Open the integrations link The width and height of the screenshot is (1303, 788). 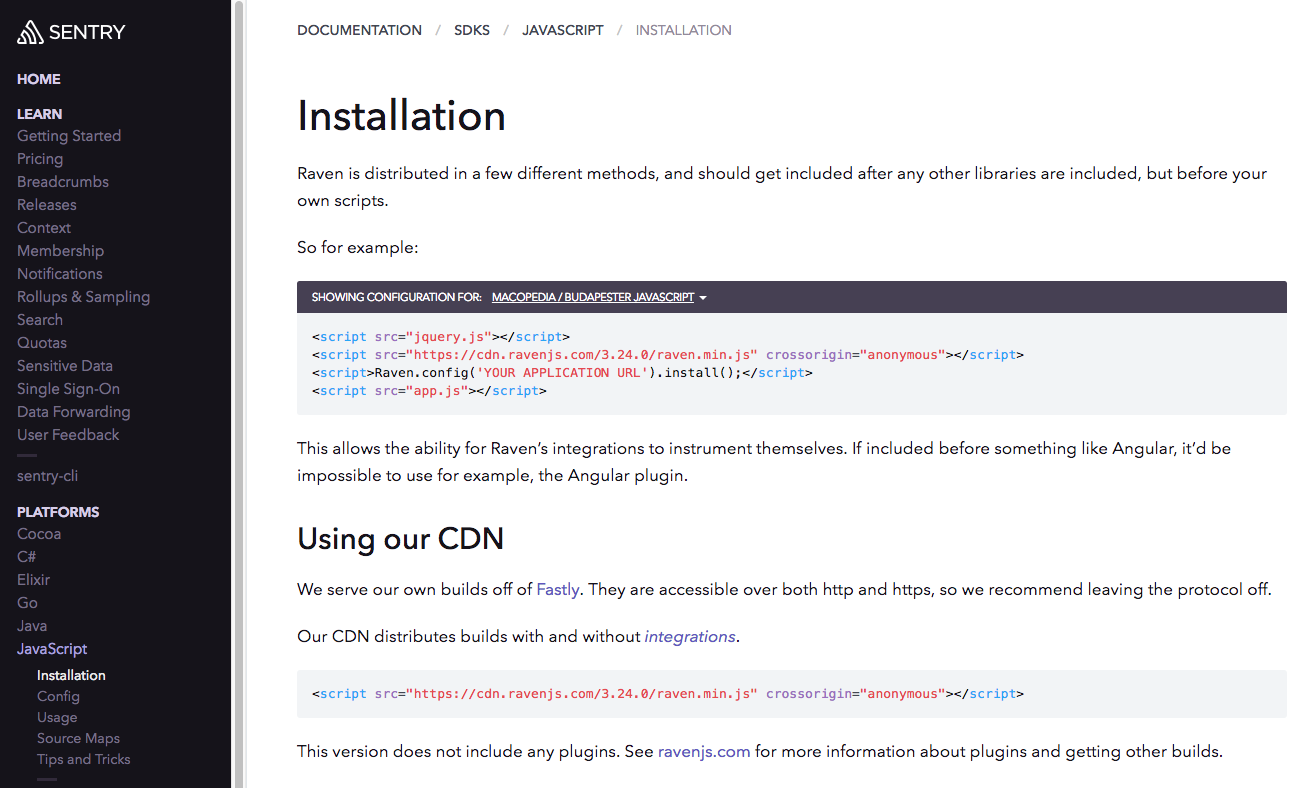pyautogui.click(x=690, y=637)
